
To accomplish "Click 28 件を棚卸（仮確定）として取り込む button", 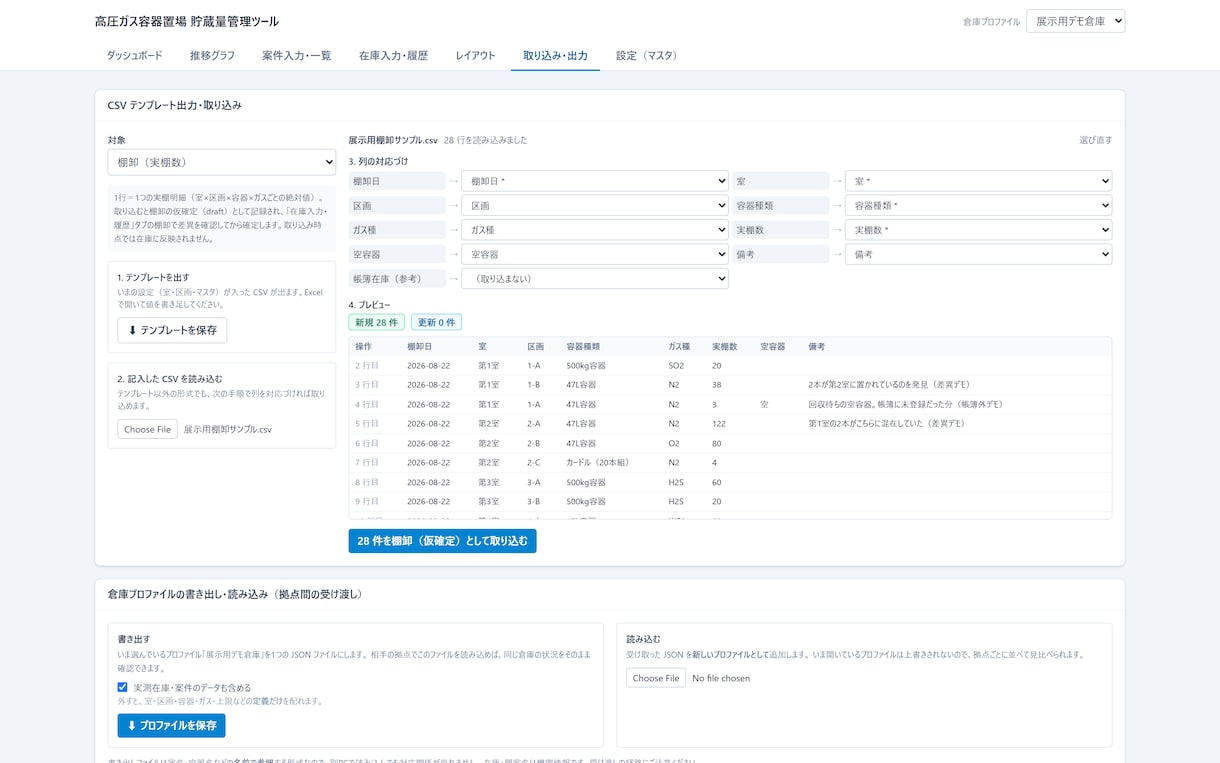I will tap(442, 541).
